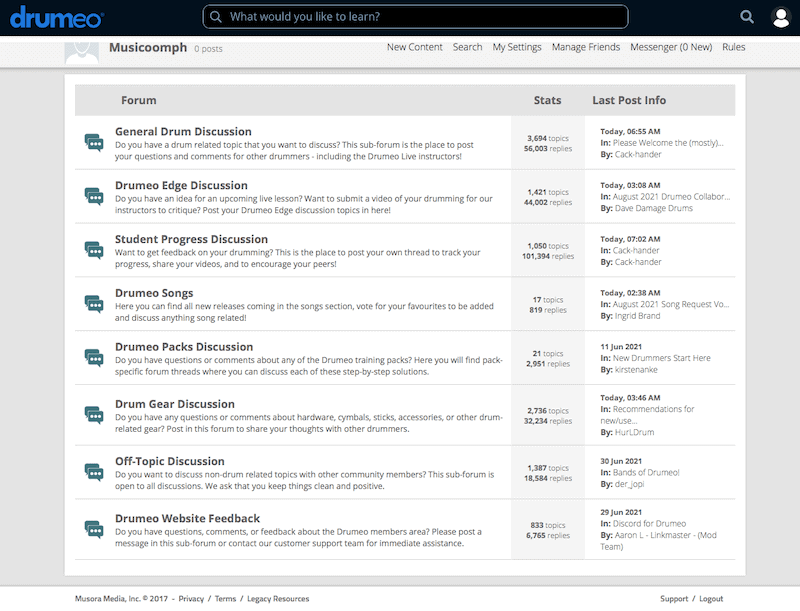Image resolution: width=800 pixels, height=611 pixels.
Task: Click the Drum Gear Discussion chat icon
Action: coord(94,415)
